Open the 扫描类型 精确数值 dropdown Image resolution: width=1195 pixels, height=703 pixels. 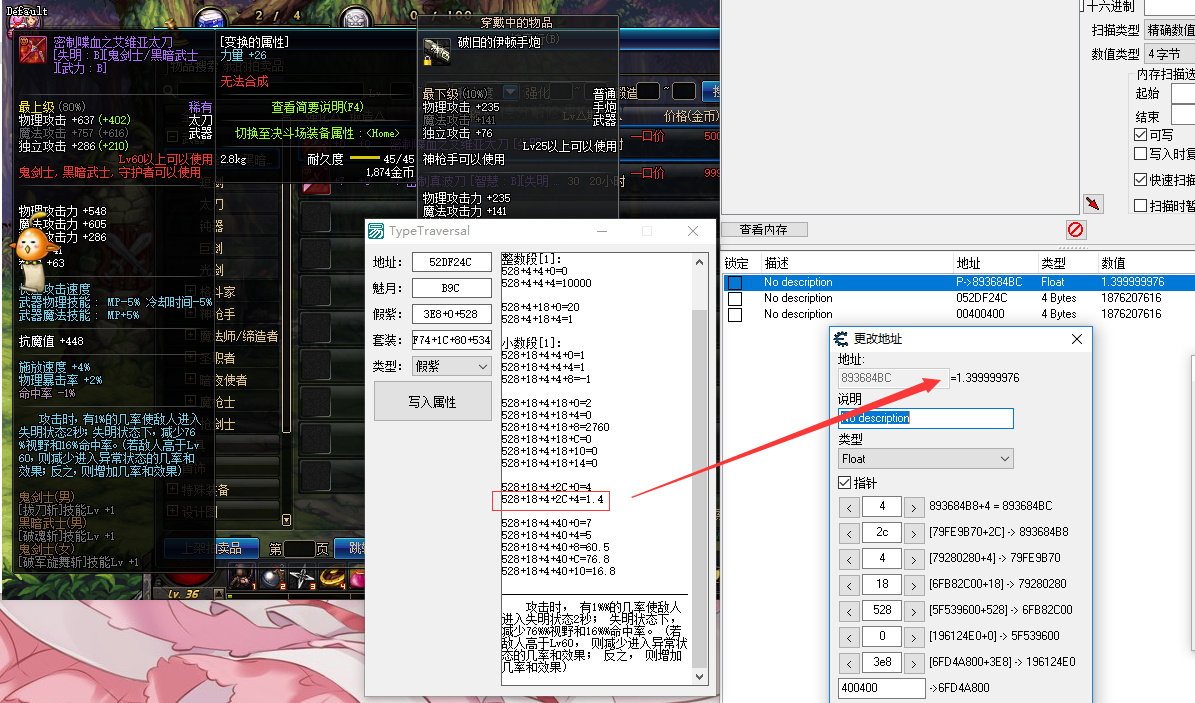pyautogui.click(x=1171, y=30)
